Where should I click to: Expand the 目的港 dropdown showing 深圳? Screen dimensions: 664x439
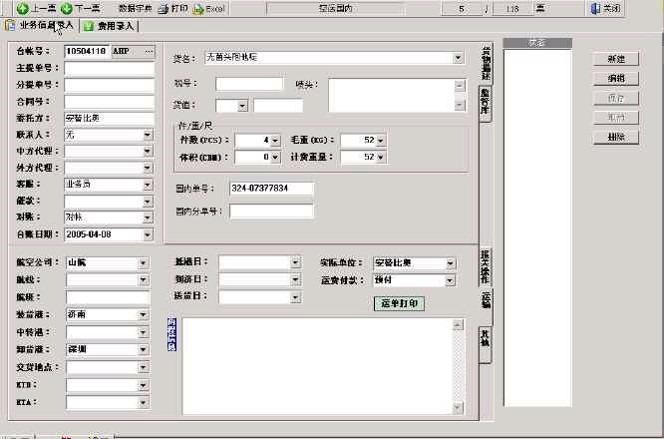pos(147,350)
